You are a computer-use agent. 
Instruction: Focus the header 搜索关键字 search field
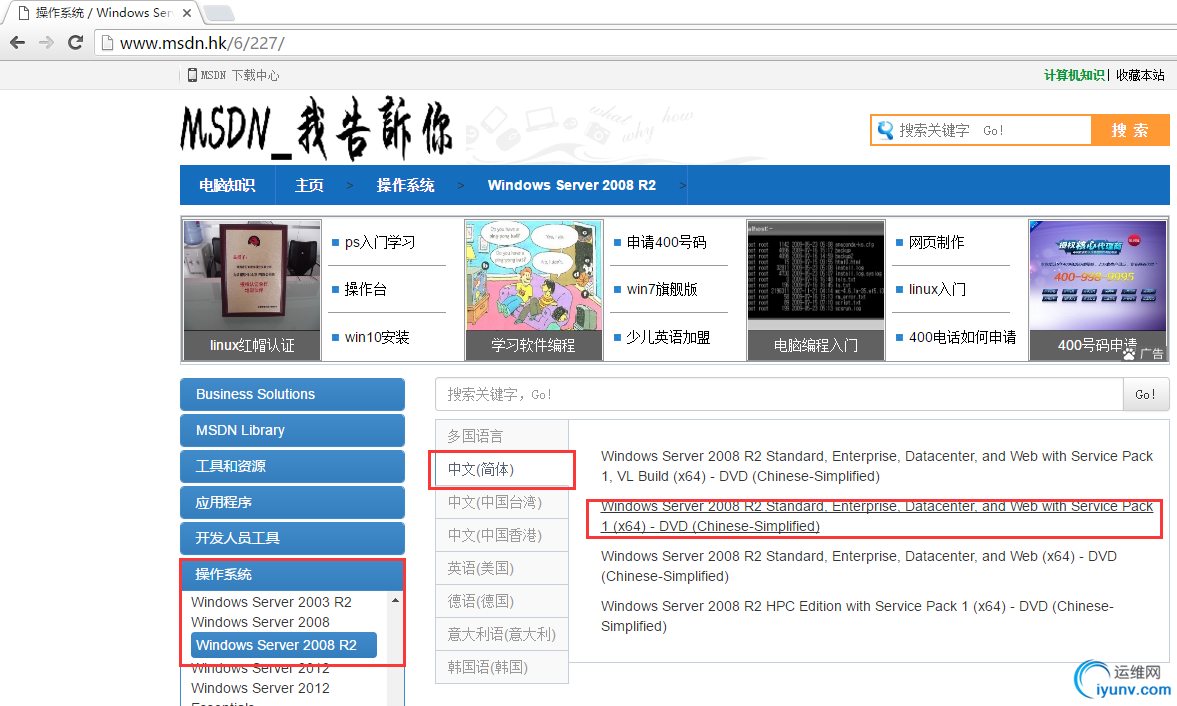pos(981,130)
